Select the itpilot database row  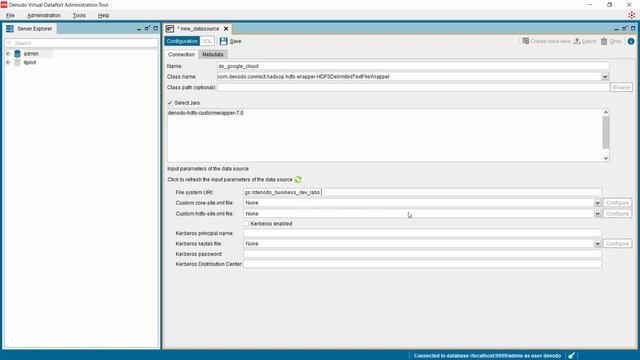pos(30,62)
